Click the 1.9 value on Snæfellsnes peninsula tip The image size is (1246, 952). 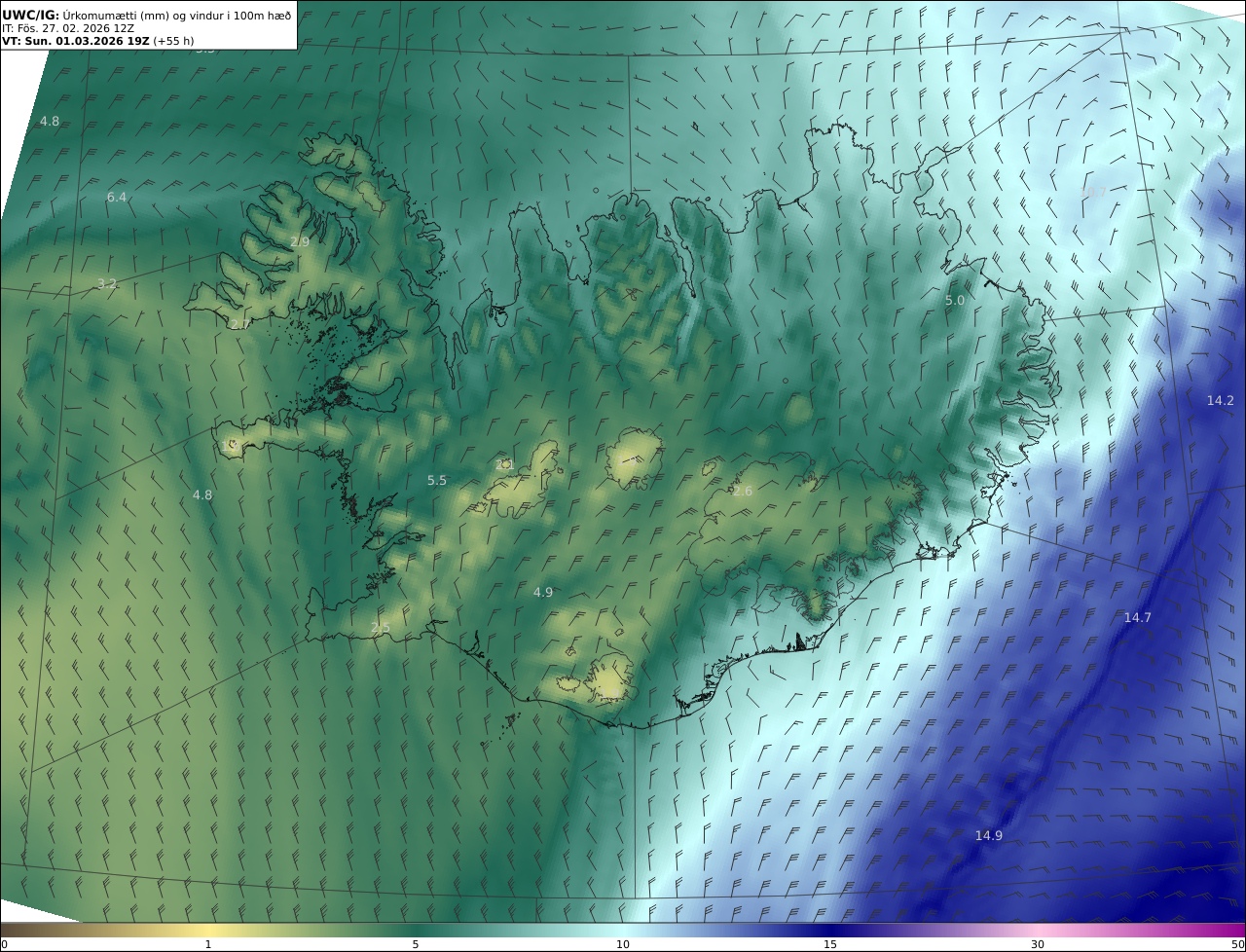click(231, 445)
